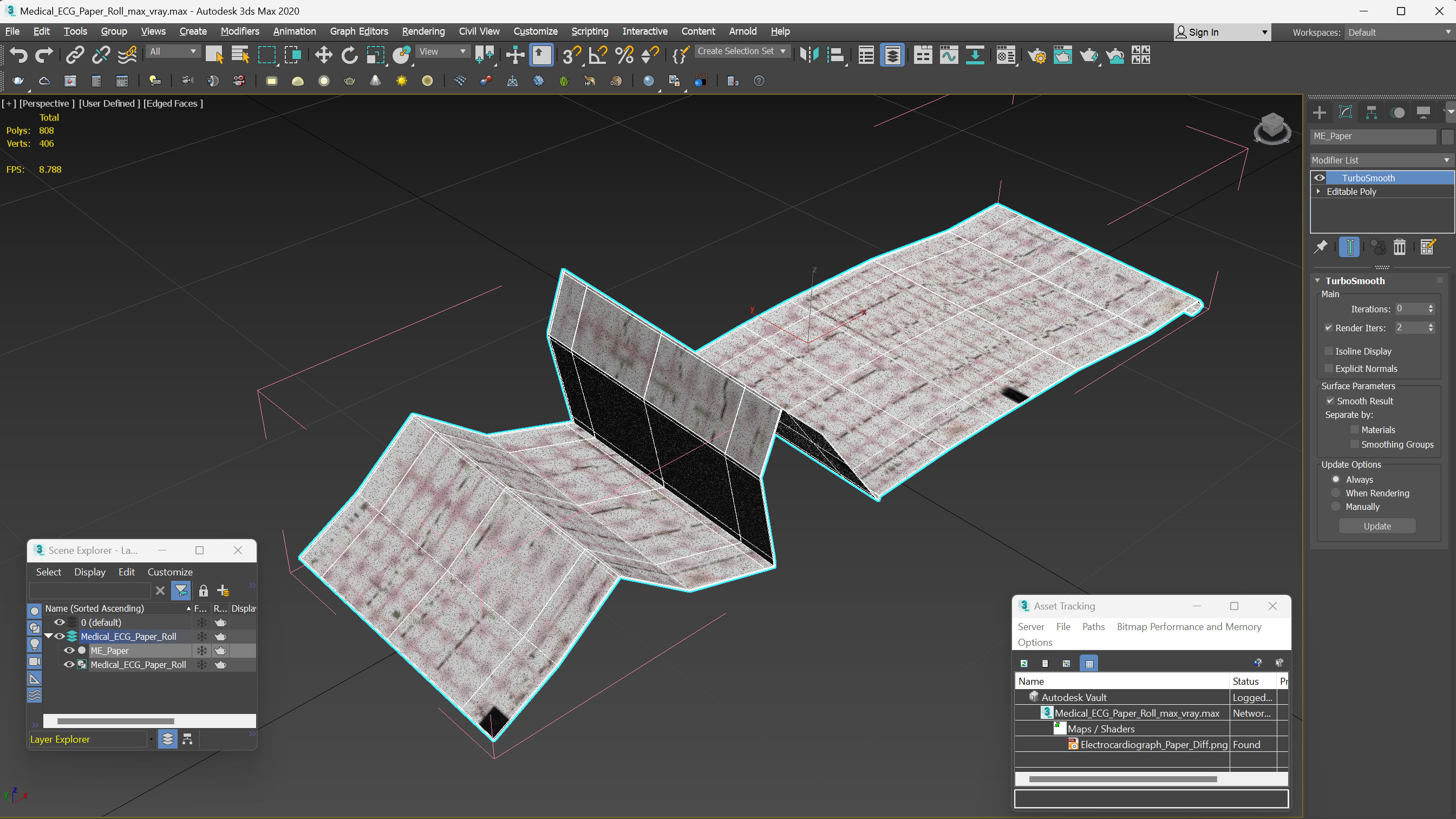Click the Redo arrow in main toolbar
The width and height of the screenshot is (1456, 819).
tap(43, 55)
